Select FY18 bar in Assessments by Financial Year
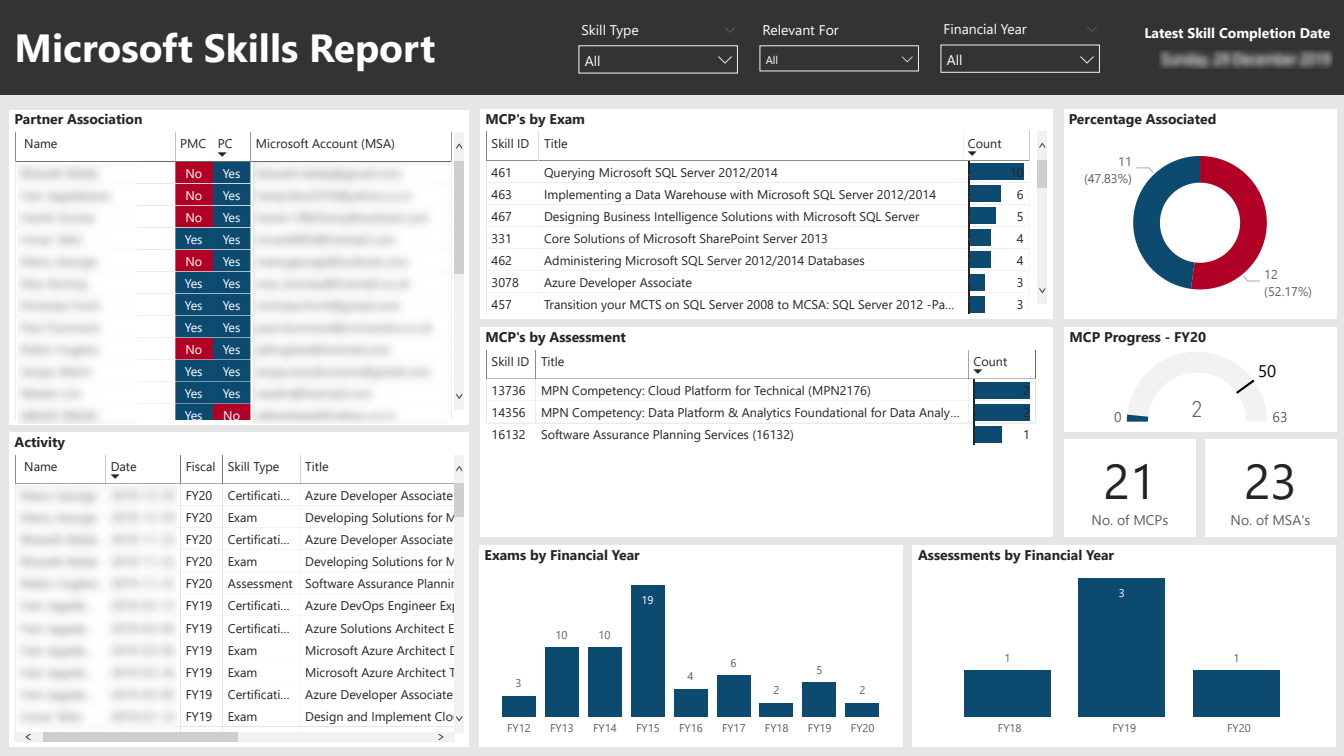Viewport: 1344px width, 756px height. (x=1007, y=694)
